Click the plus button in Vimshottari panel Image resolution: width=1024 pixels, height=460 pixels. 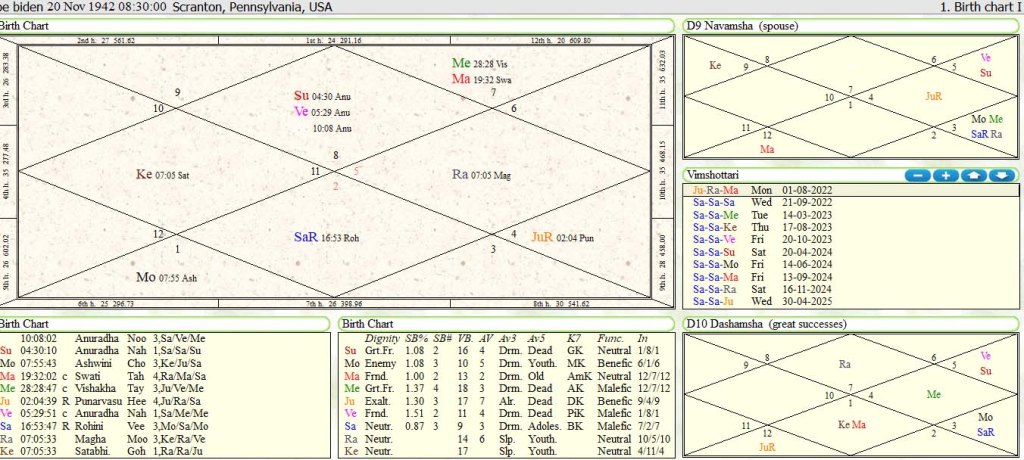click(x=945, y=175)
